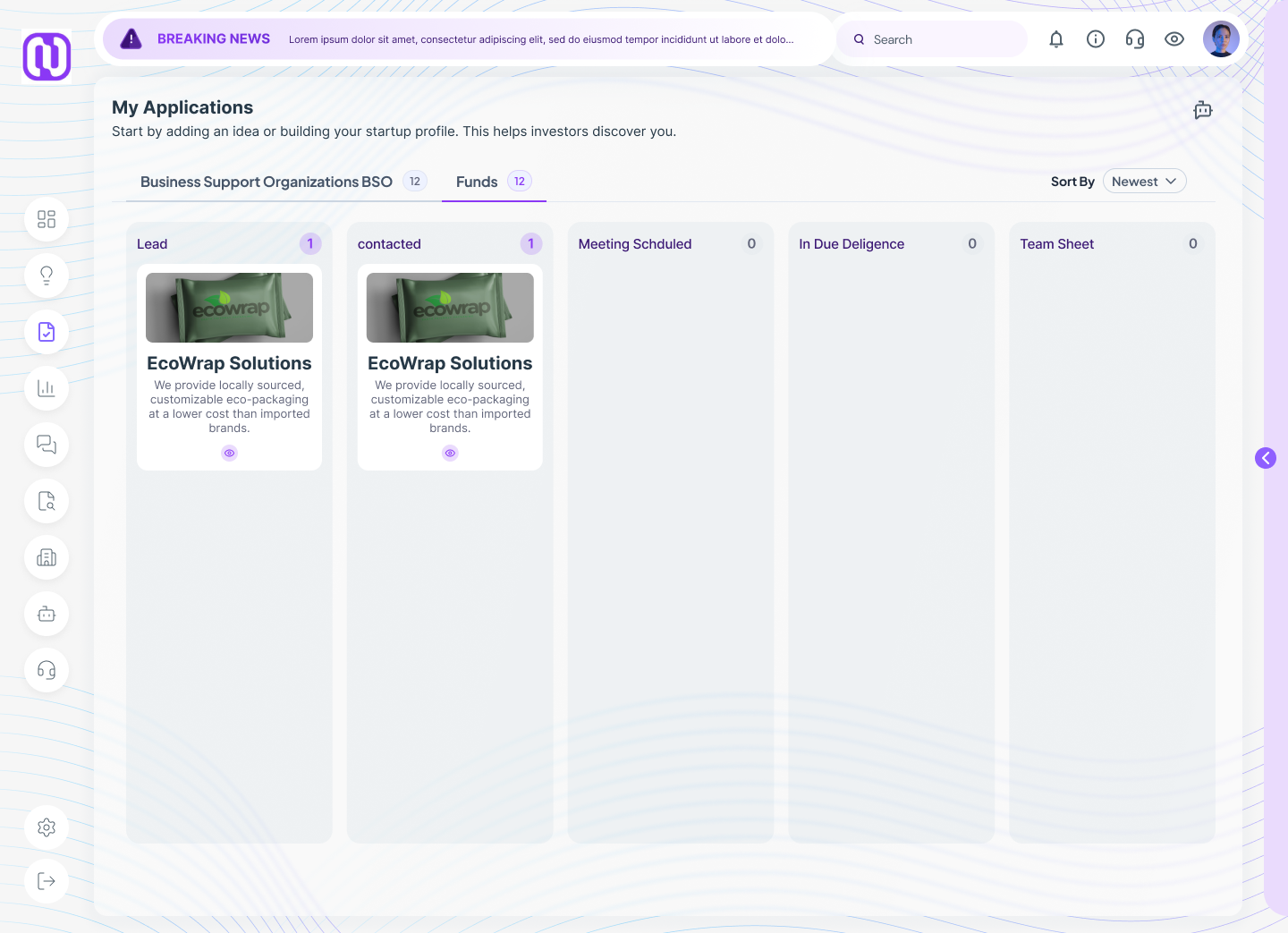Viewport: 1288px width, 933px height.
Task: Open Settings from the gear icon
Action: point(47,827)
